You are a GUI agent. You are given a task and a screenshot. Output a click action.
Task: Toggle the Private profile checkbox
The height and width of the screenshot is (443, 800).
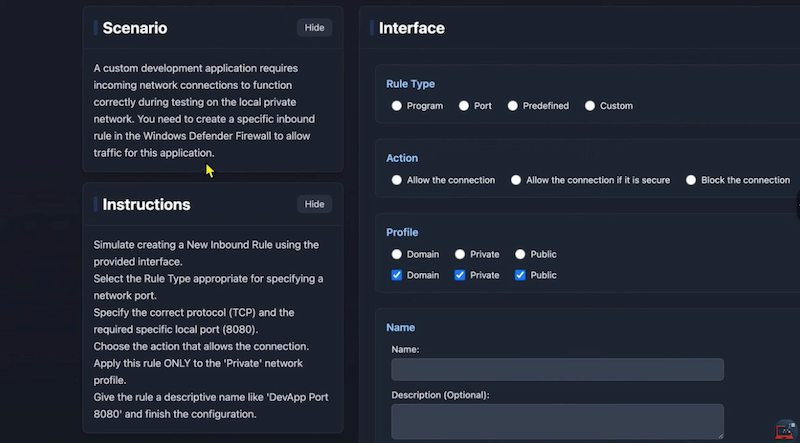click(x=460, y=275)
